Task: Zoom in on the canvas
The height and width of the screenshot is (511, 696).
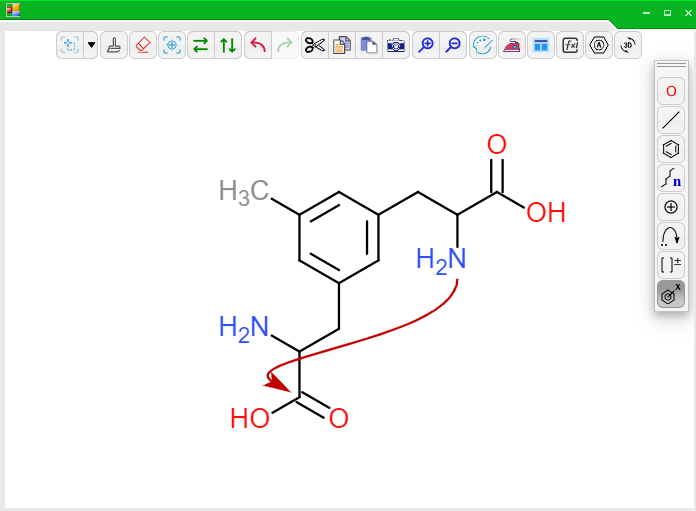Action: 426,45
